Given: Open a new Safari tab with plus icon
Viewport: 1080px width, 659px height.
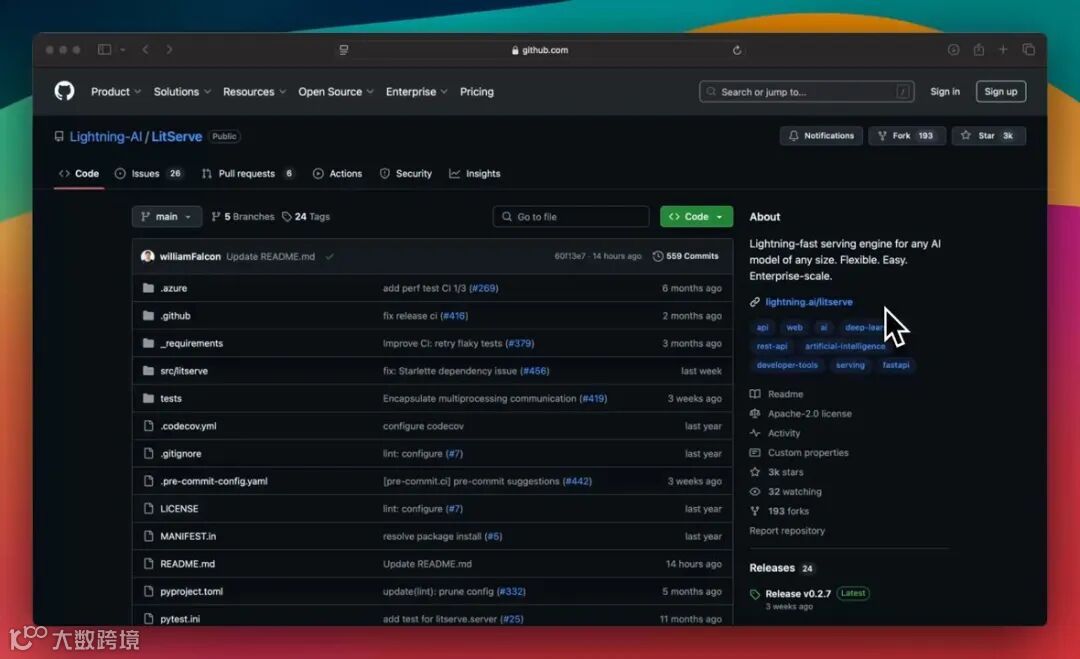Looking at the screenshot, I should (x=1003, y=50).
